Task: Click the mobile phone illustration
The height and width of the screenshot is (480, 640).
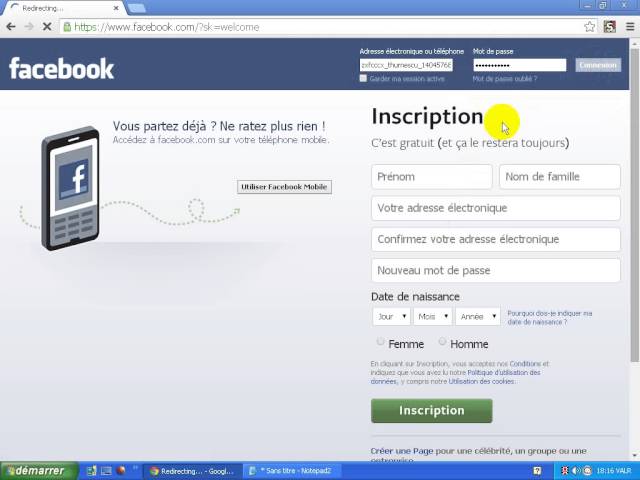Action: 71,188
